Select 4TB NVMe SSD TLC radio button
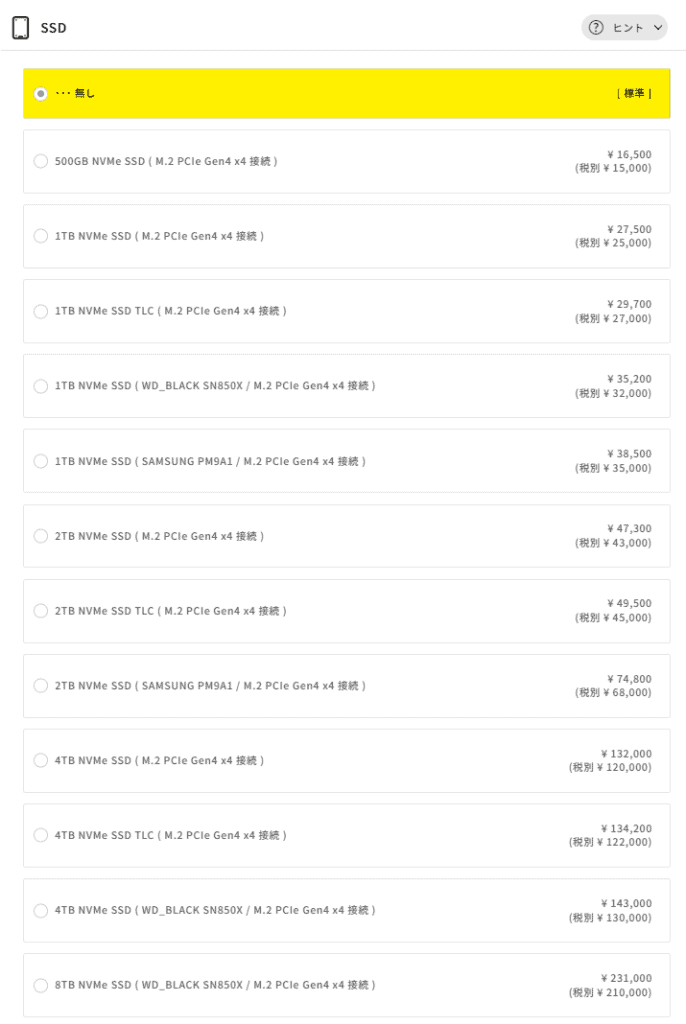Viewport: 686px width, 1024px height. coord(41,835)
